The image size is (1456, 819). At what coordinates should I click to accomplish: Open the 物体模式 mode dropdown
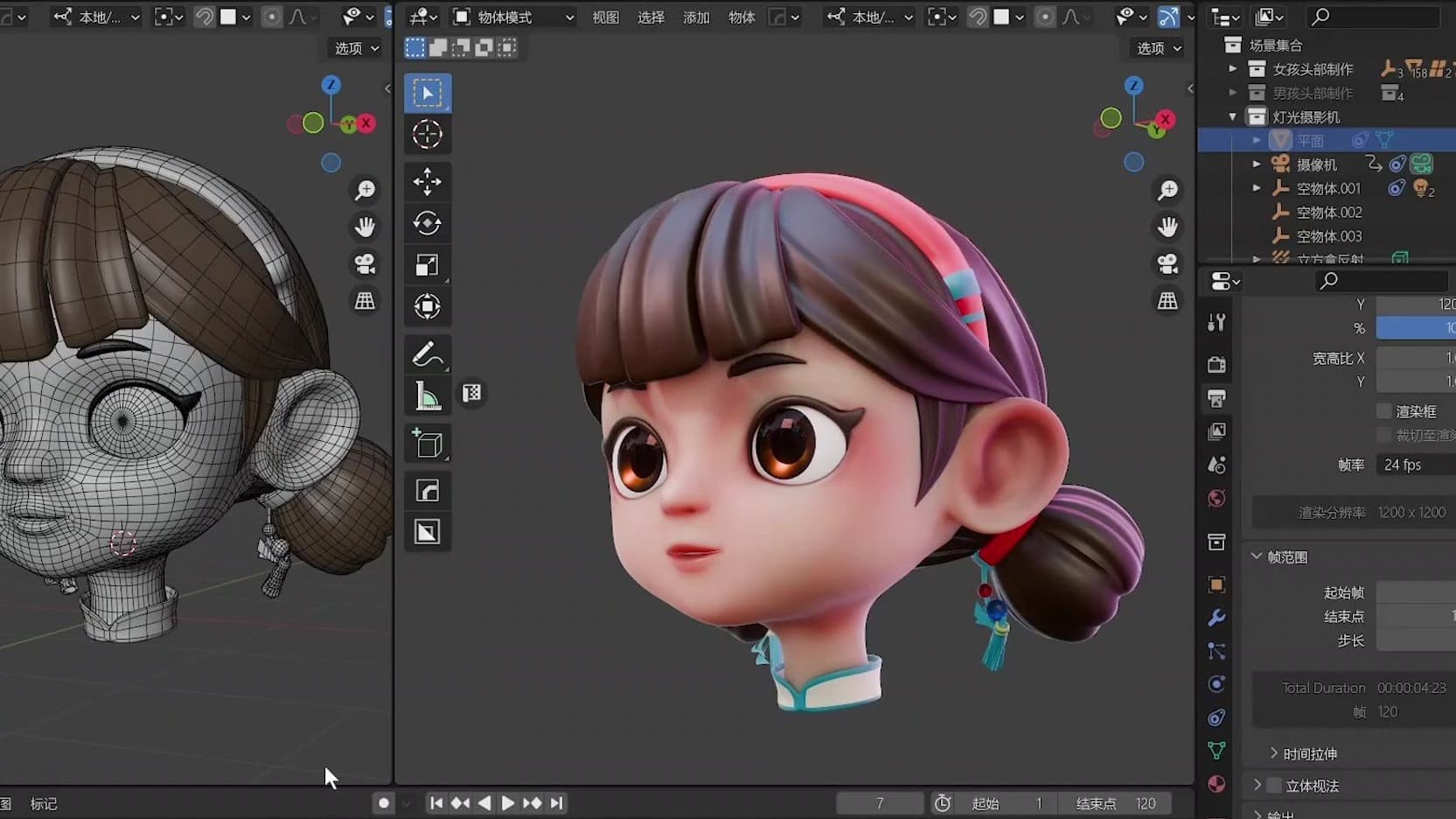513,17
